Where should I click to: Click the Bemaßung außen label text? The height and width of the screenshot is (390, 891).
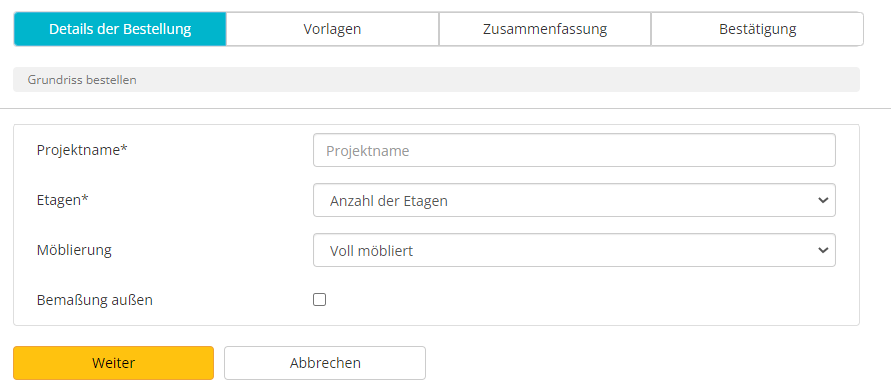click(95, 300)
